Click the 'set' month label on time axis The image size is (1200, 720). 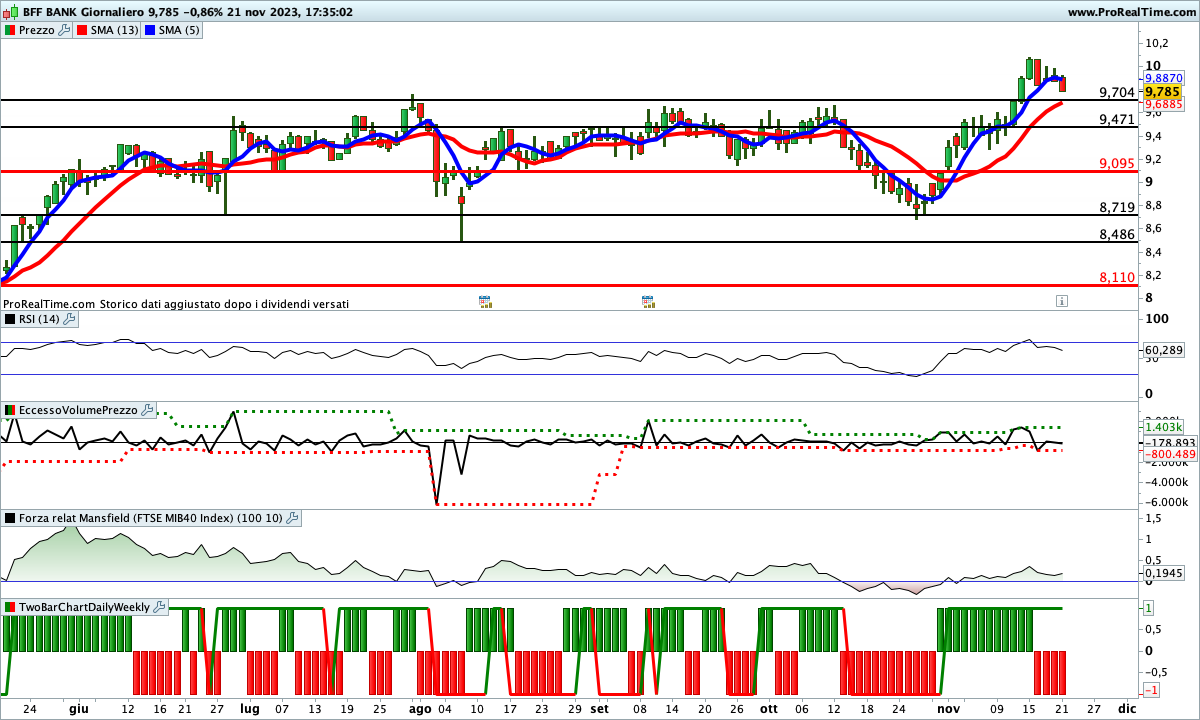point(599,708)
